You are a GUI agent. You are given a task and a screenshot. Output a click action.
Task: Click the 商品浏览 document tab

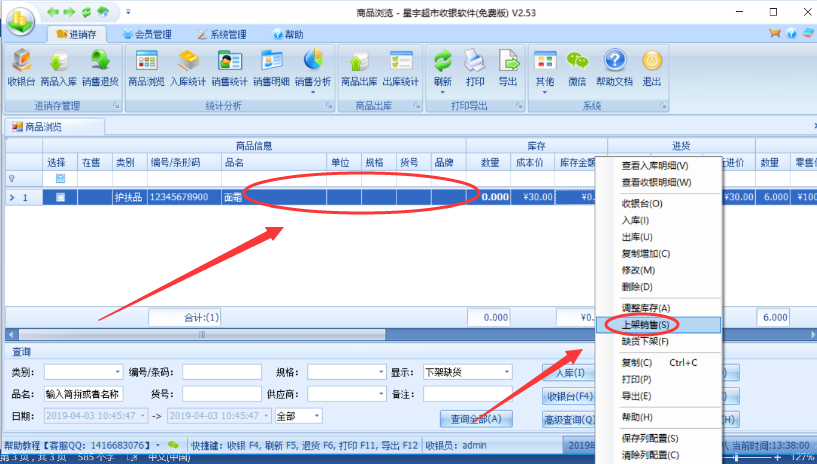click(x=54, y=127)
